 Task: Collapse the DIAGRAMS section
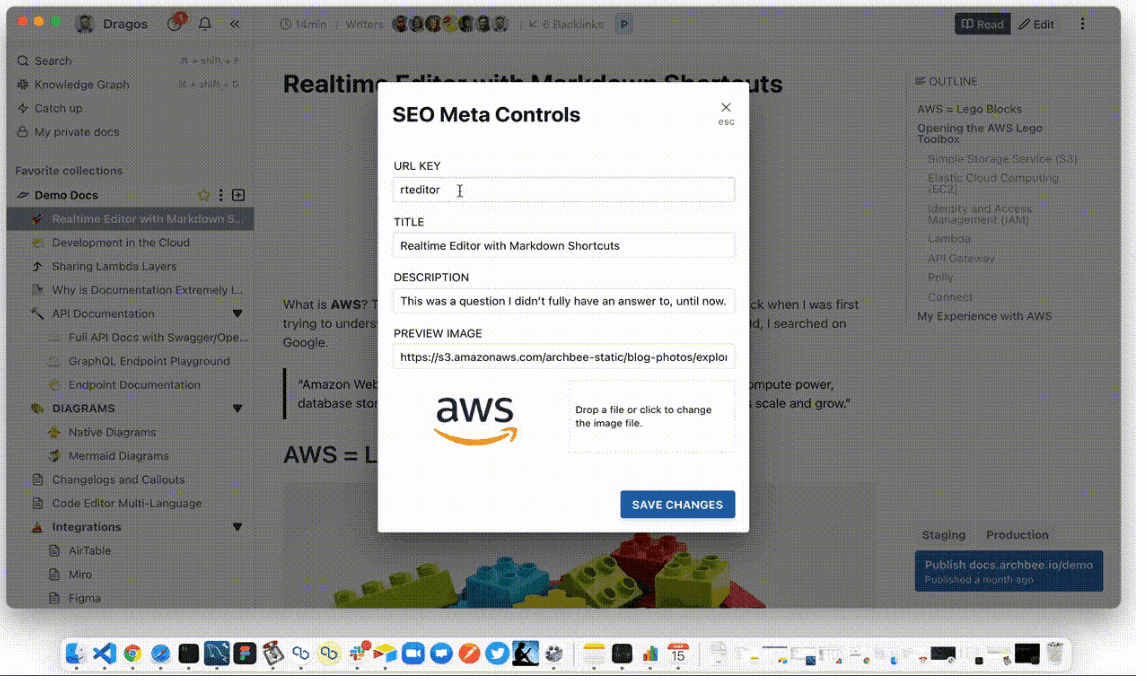[238, 409]
